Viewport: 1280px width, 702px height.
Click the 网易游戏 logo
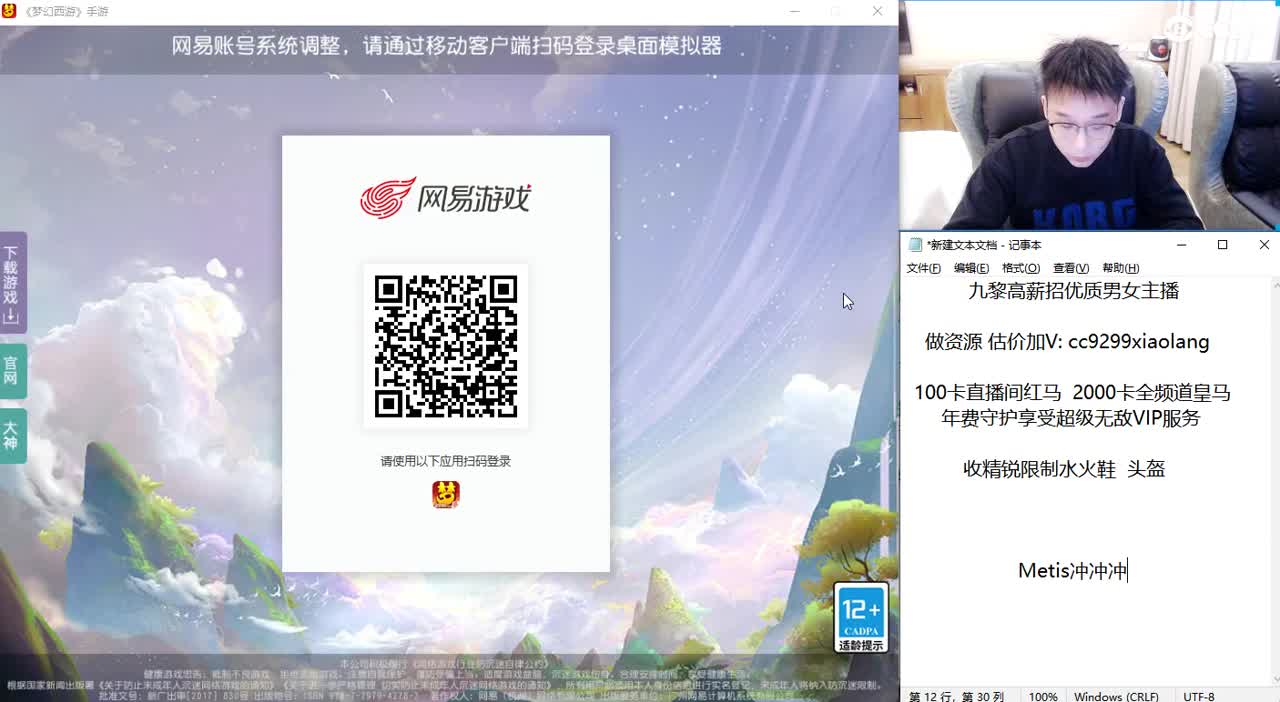[x=446, y=197]
